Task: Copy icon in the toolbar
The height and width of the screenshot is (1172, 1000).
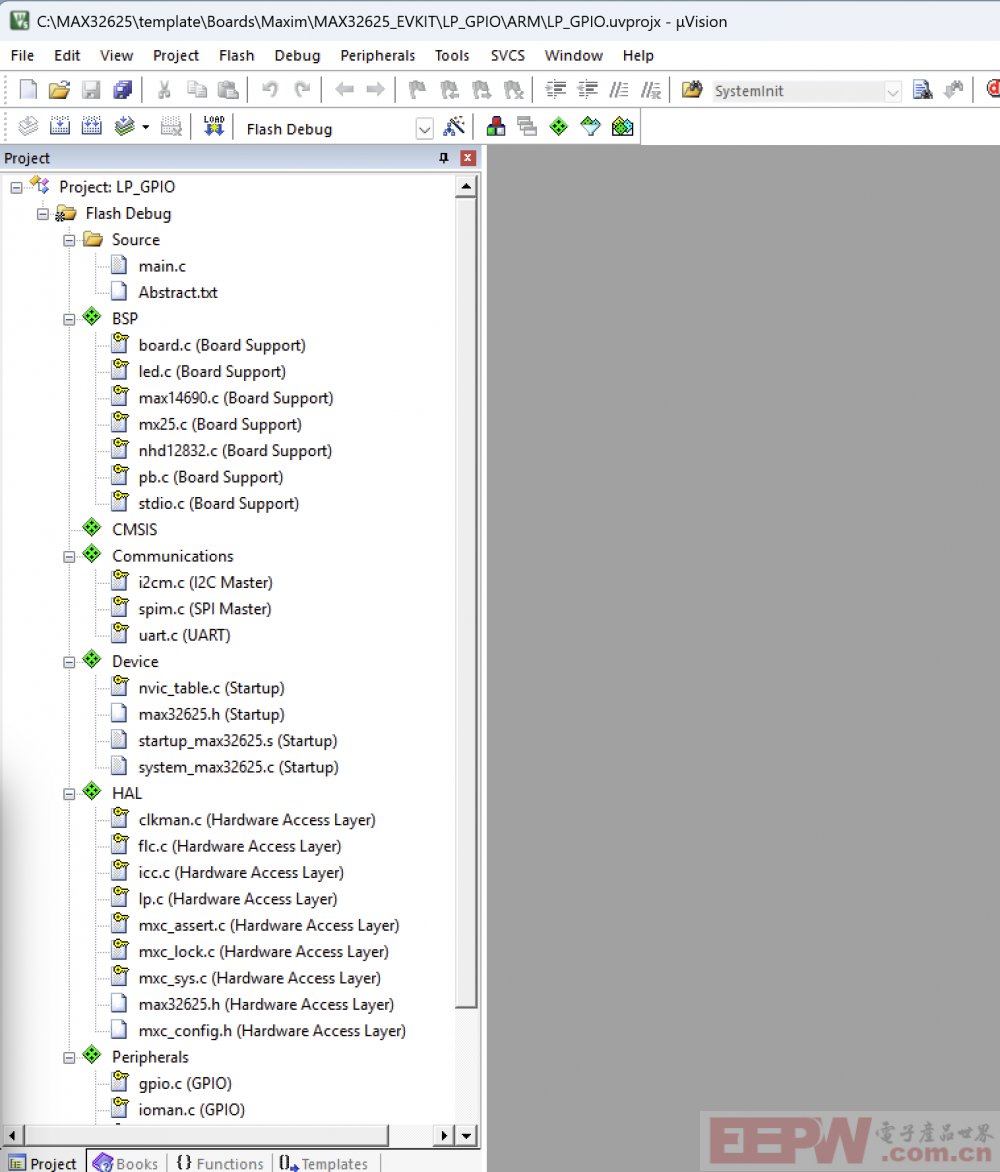Action: (x=197, y=90)
